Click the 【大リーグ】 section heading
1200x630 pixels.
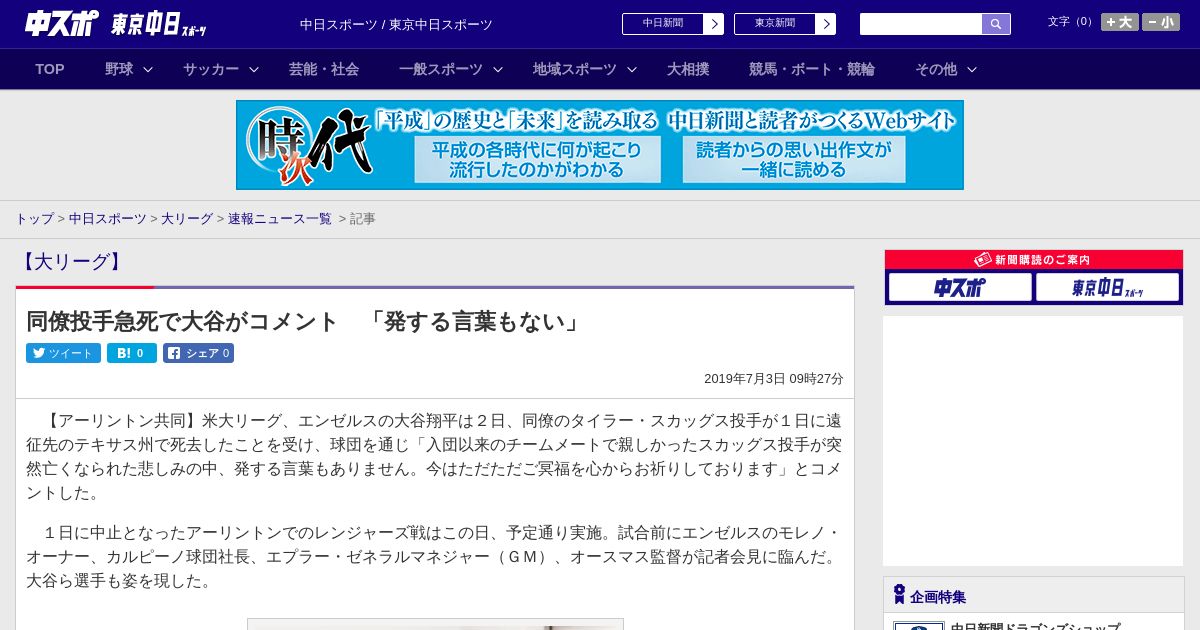[72, 262]
